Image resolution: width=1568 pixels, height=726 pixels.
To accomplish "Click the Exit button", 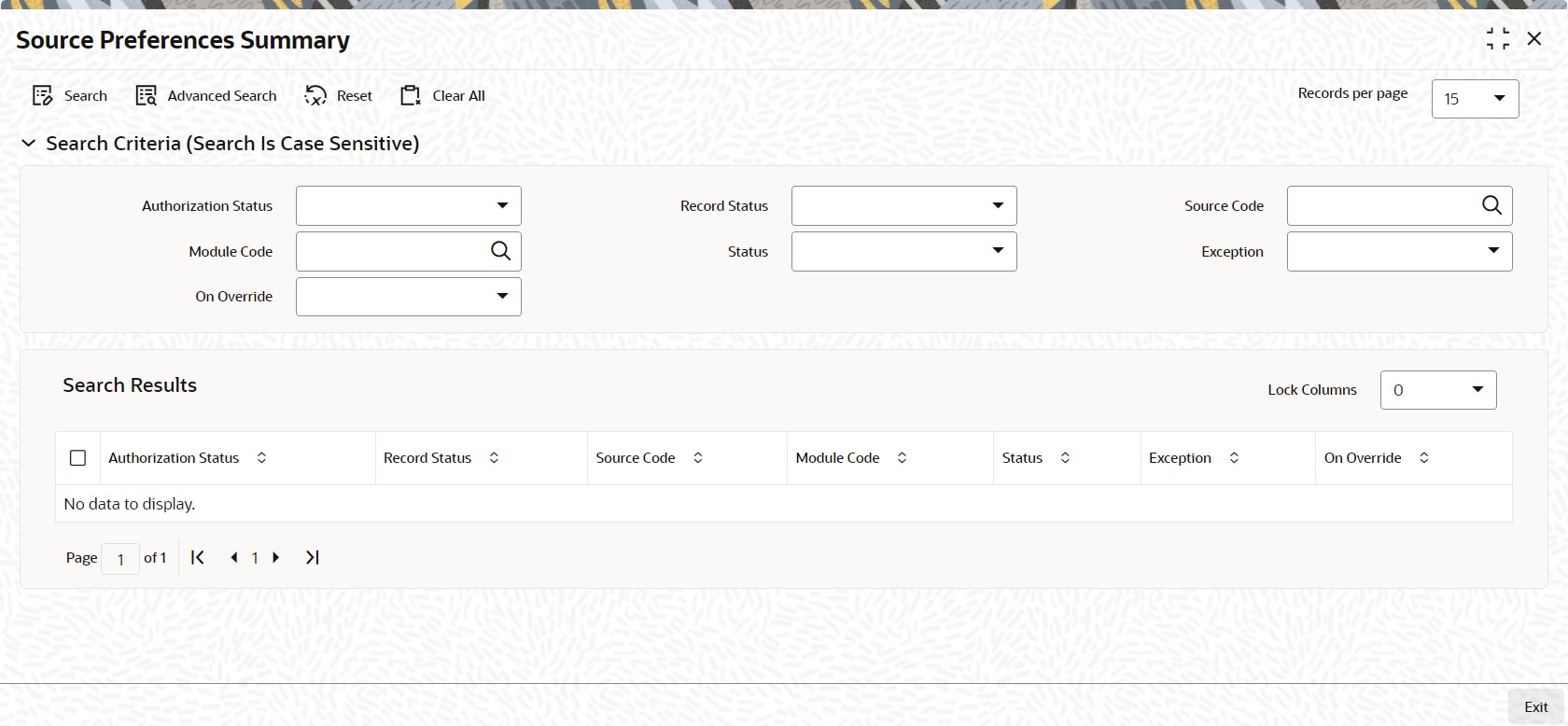I will (1536, 707).
